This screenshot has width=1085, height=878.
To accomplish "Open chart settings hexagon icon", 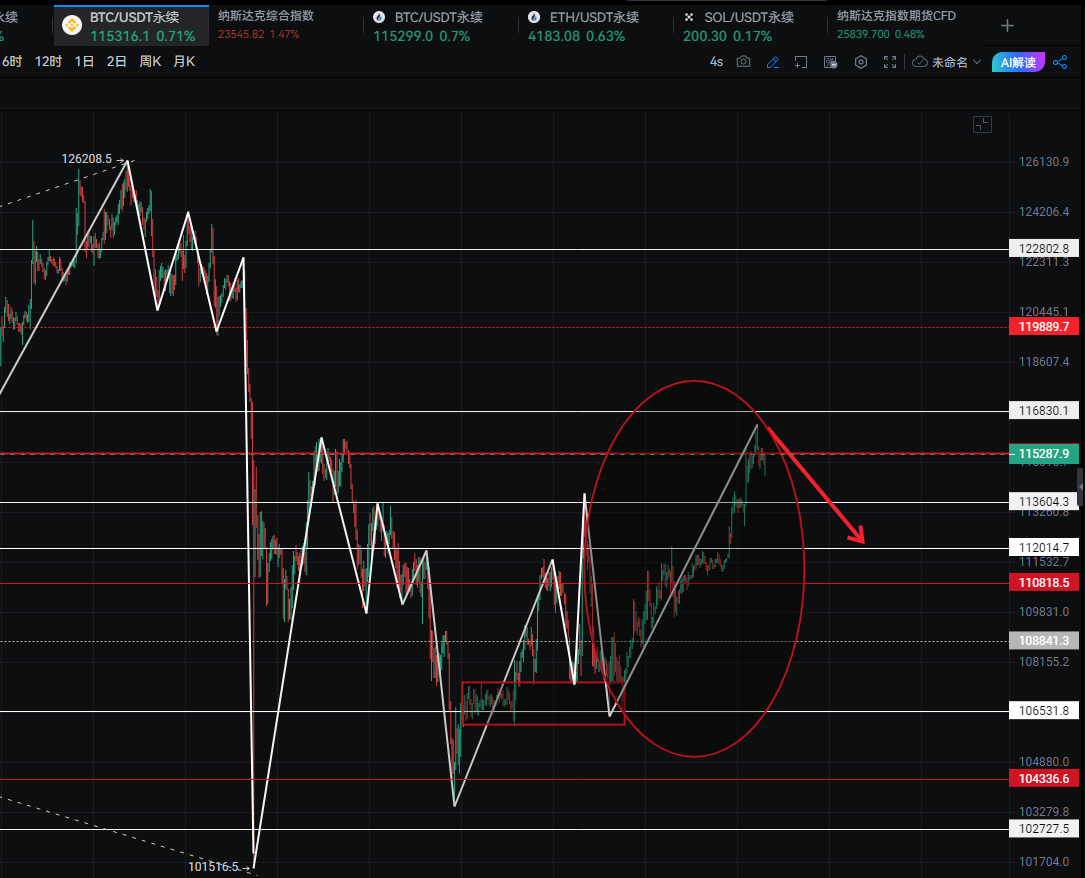I will 860,62.
